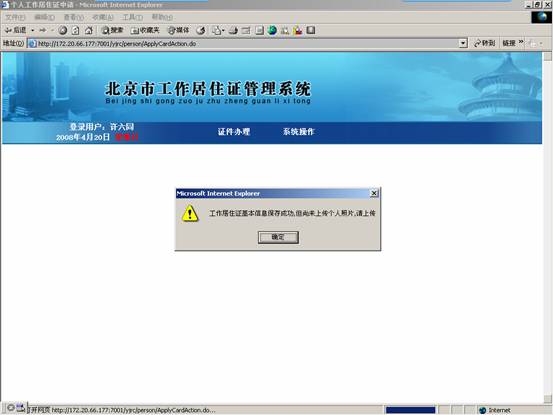Open the 工具 (Tools) menu
Screen dimensions: 553x415
(x=133, y=17)
